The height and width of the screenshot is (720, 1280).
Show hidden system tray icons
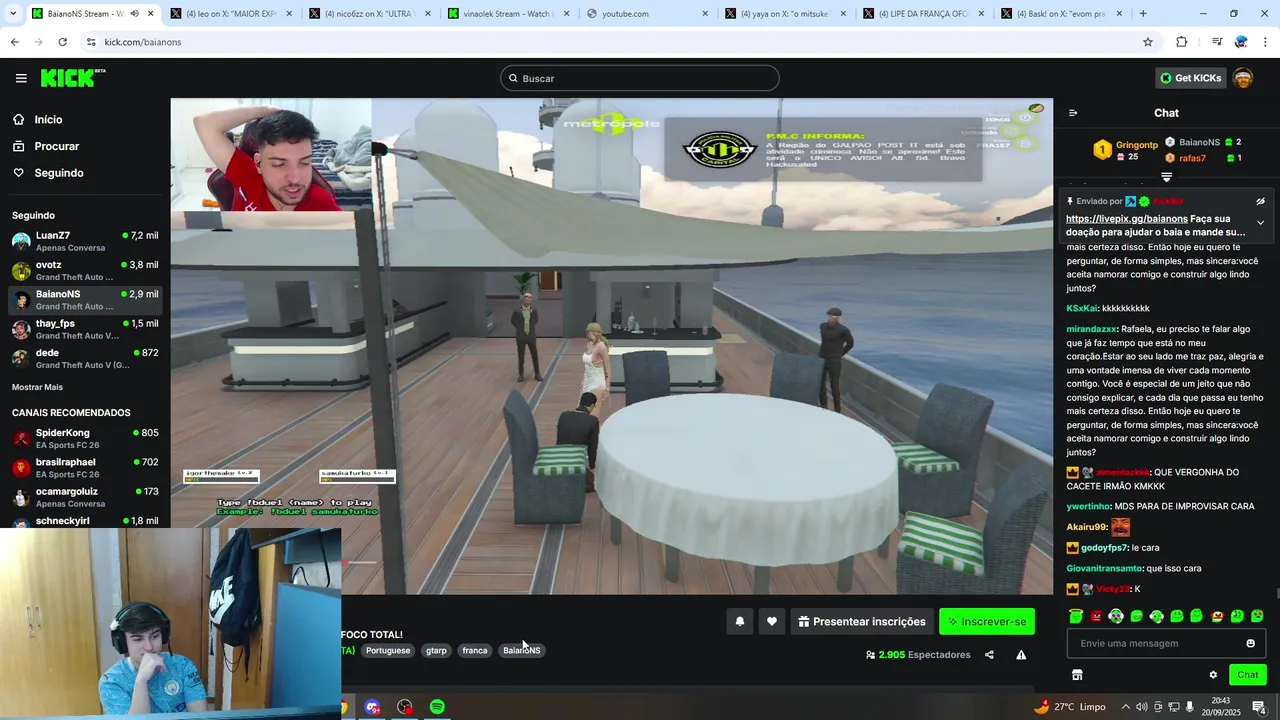pos(1126,707)
